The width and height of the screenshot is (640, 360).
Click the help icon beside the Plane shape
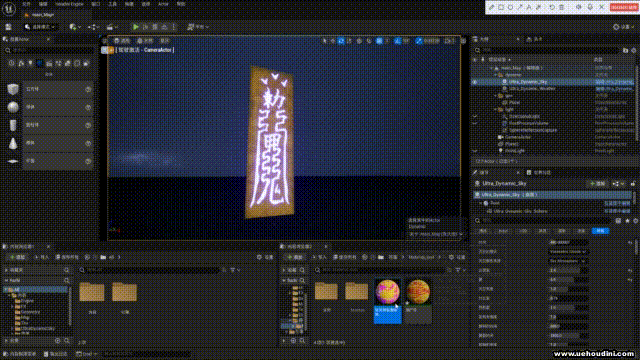tap(88, 161)
